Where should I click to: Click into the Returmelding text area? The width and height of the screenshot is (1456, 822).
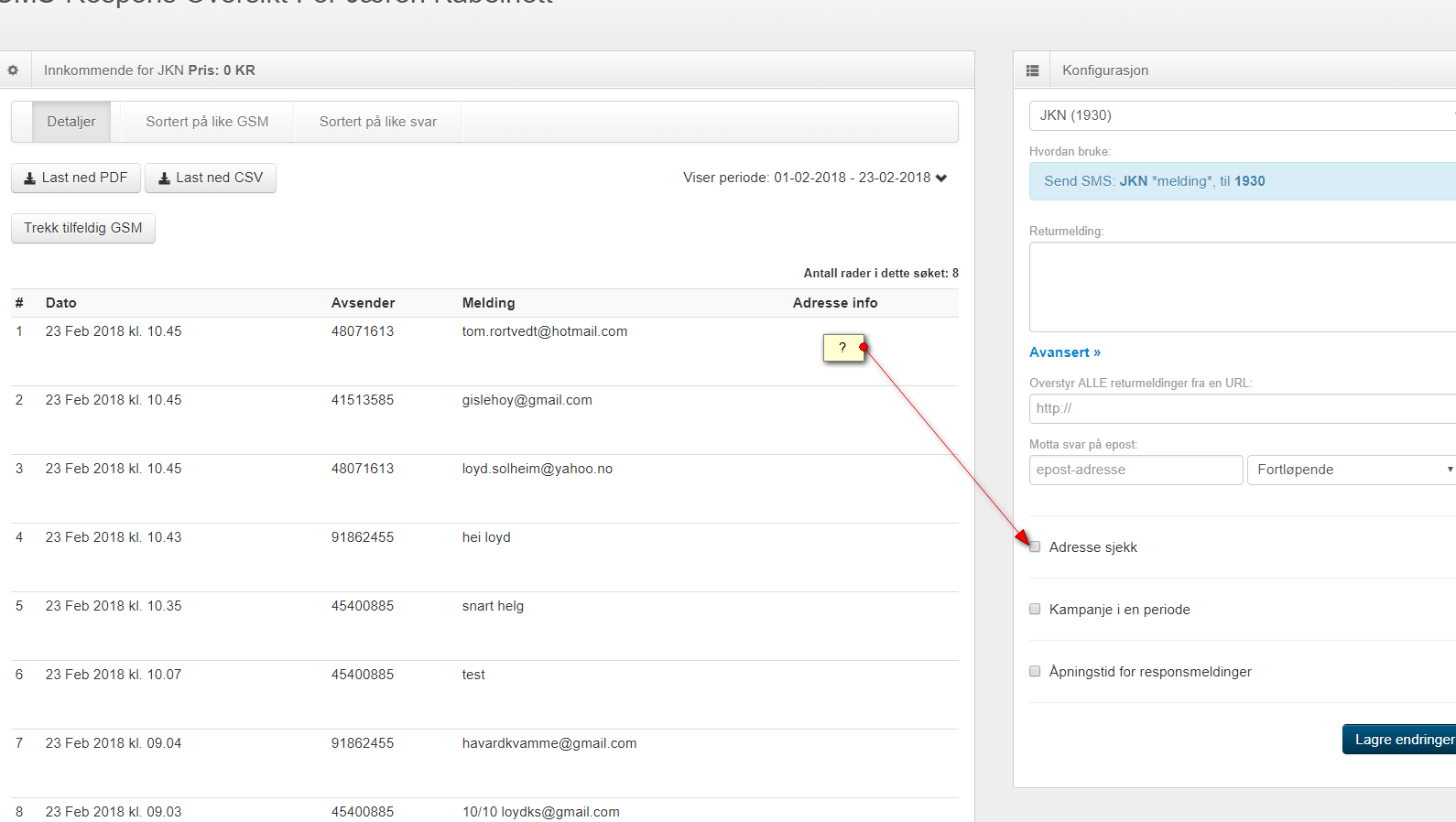coord(1242,287)
